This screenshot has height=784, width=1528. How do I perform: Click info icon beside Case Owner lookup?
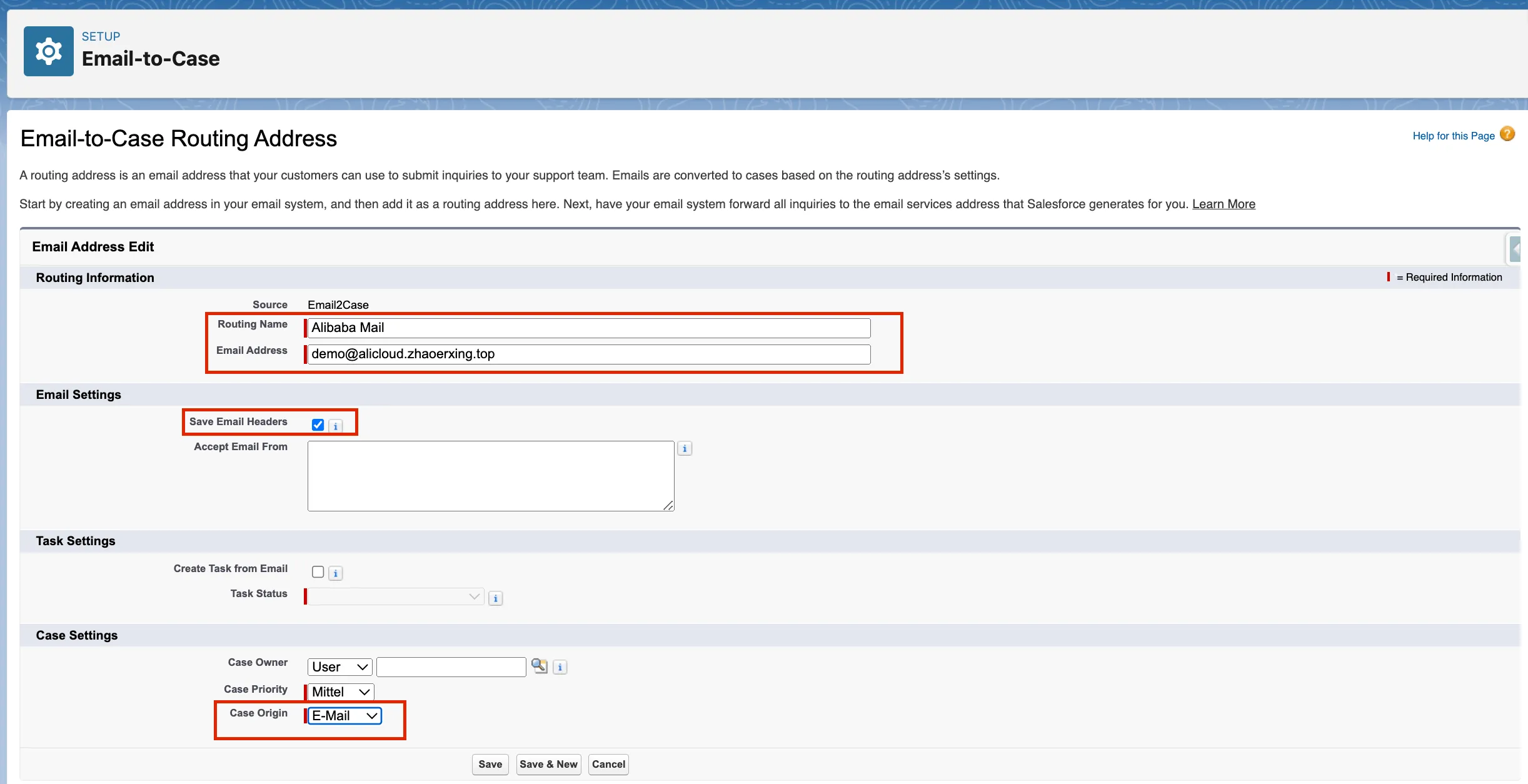pos(560,667)
